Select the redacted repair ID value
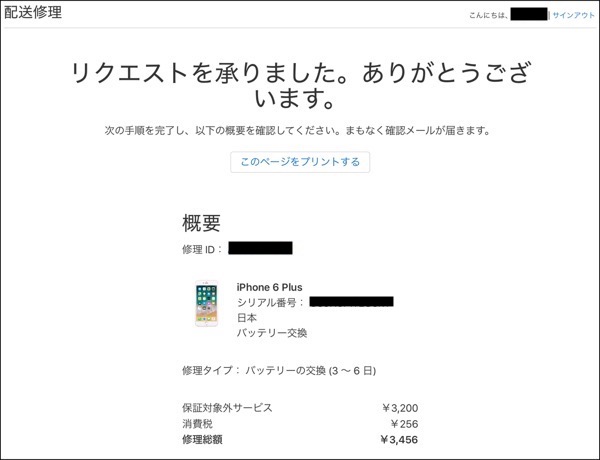Viewport: 600px width, 460px height. point(260,248)
